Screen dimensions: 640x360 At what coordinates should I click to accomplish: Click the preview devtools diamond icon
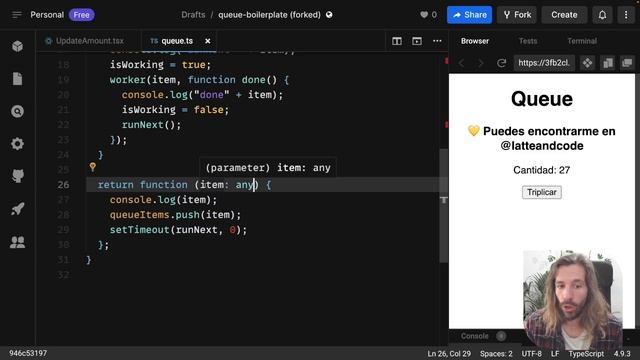tap(587, 63)
